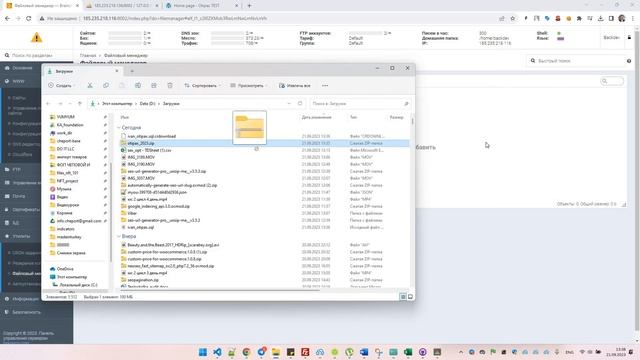The height and width of the screenshot is (360, 640).
Task: Open Excel from the taskbar
Action: tap(408, 352)
